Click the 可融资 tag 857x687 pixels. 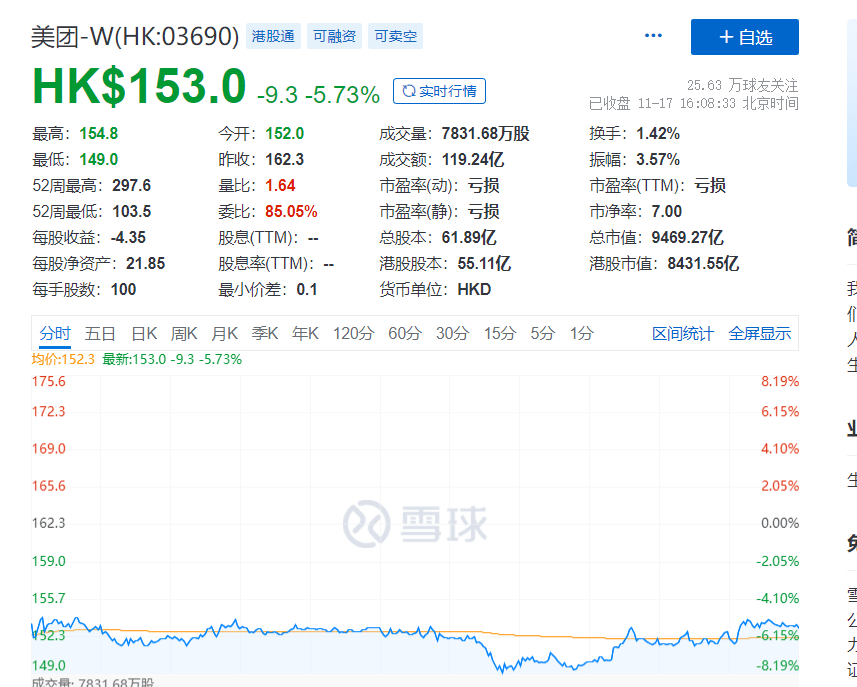pos(334,37)
